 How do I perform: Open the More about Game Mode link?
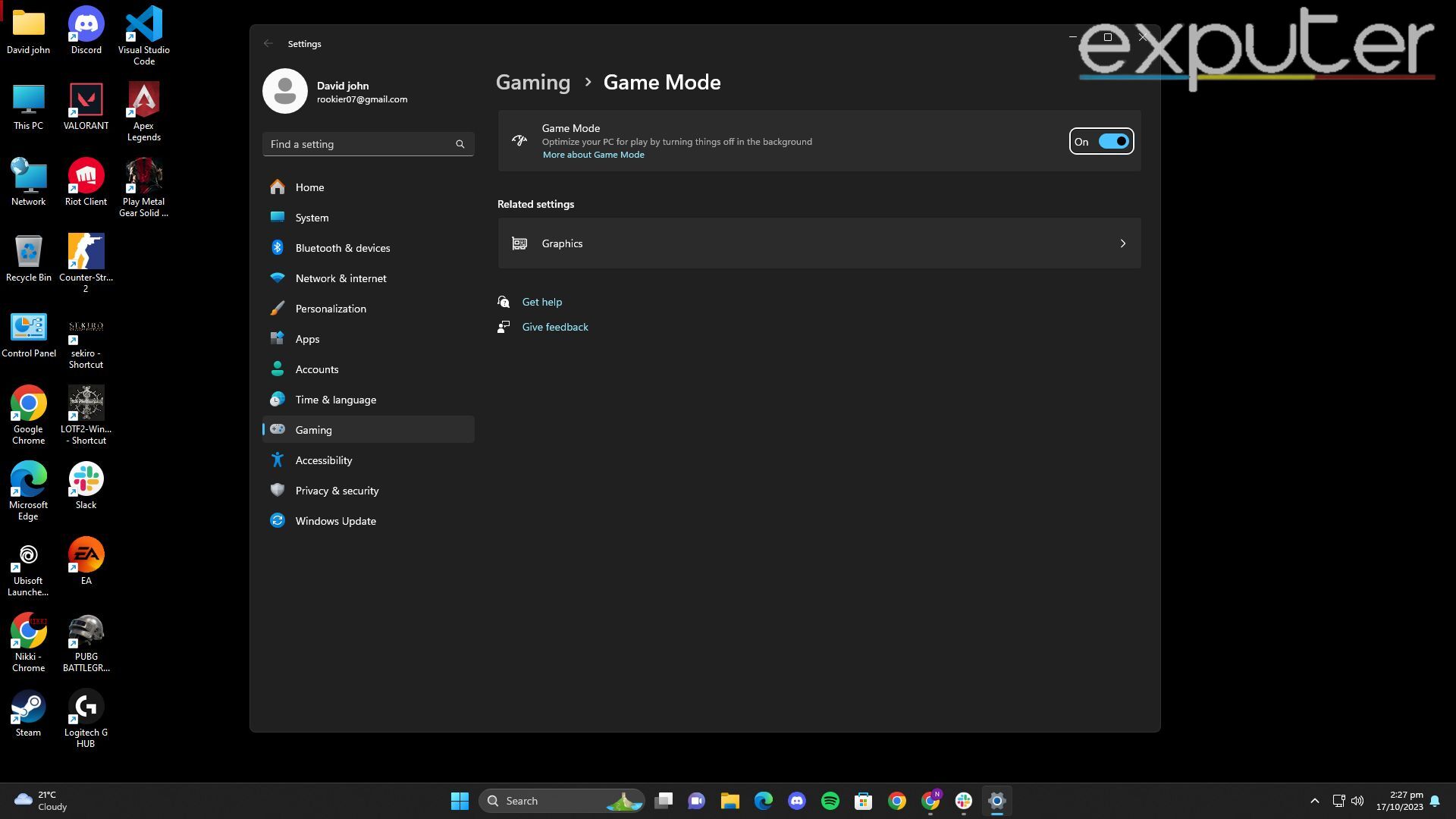pos(593,155)
